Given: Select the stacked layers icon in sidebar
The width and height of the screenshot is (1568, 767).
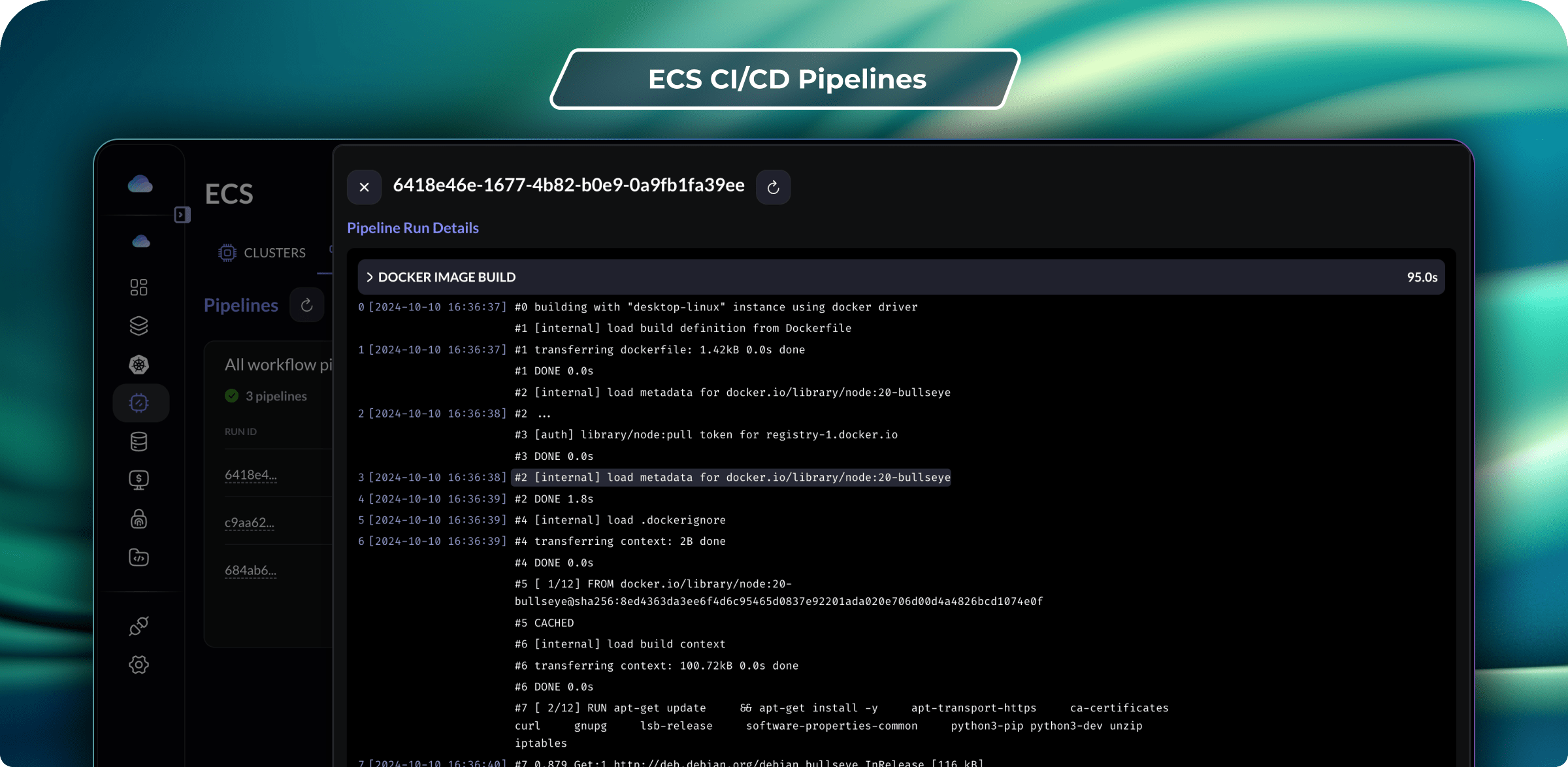Looking at the screenshot, I should (139, 325).
